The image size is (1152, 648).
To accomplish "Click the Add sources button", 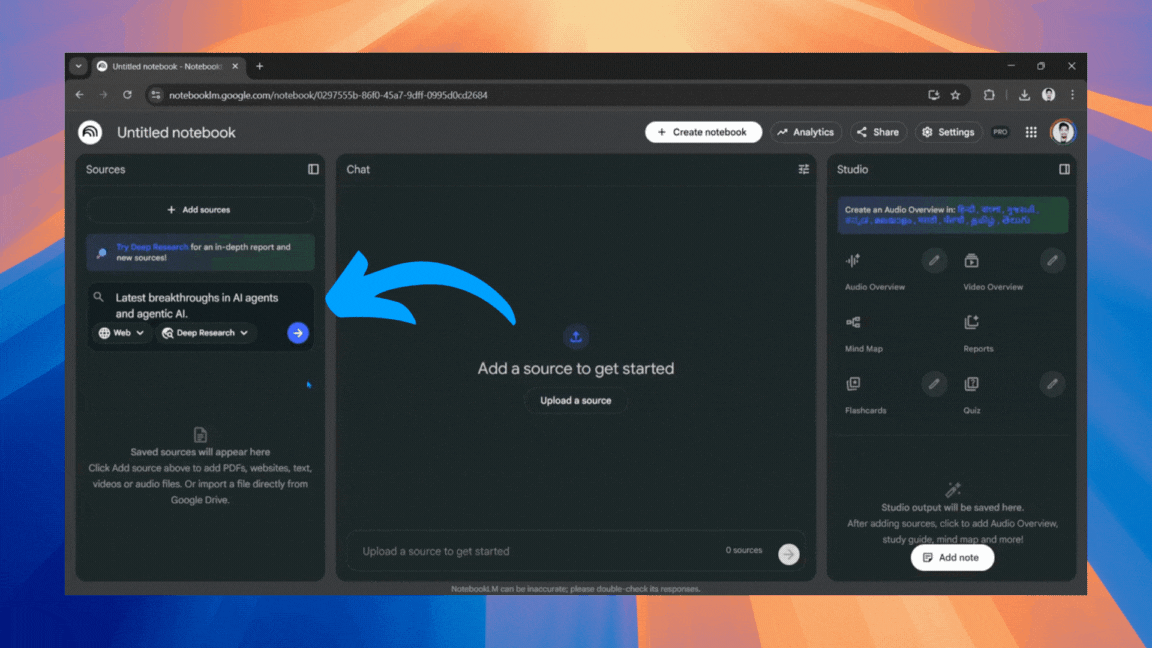I will click(199, 210).
